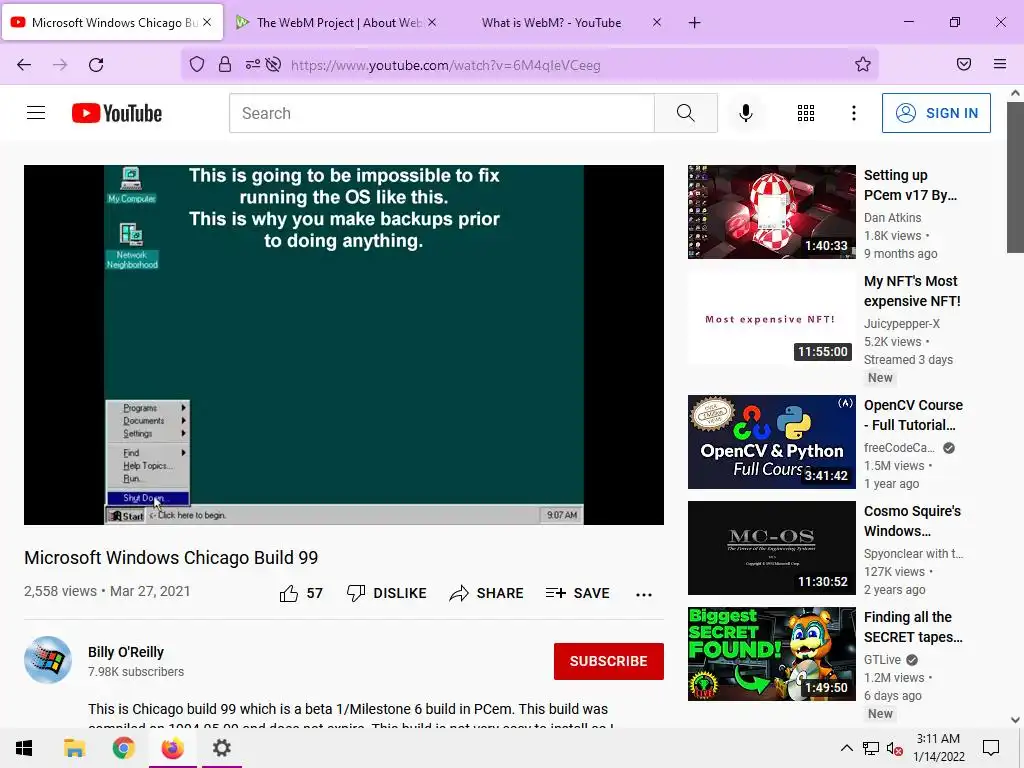The image size is (1024, 768).
Task: Close the Microsoft Windows Chicago tab
Action: tap(207, 22)
